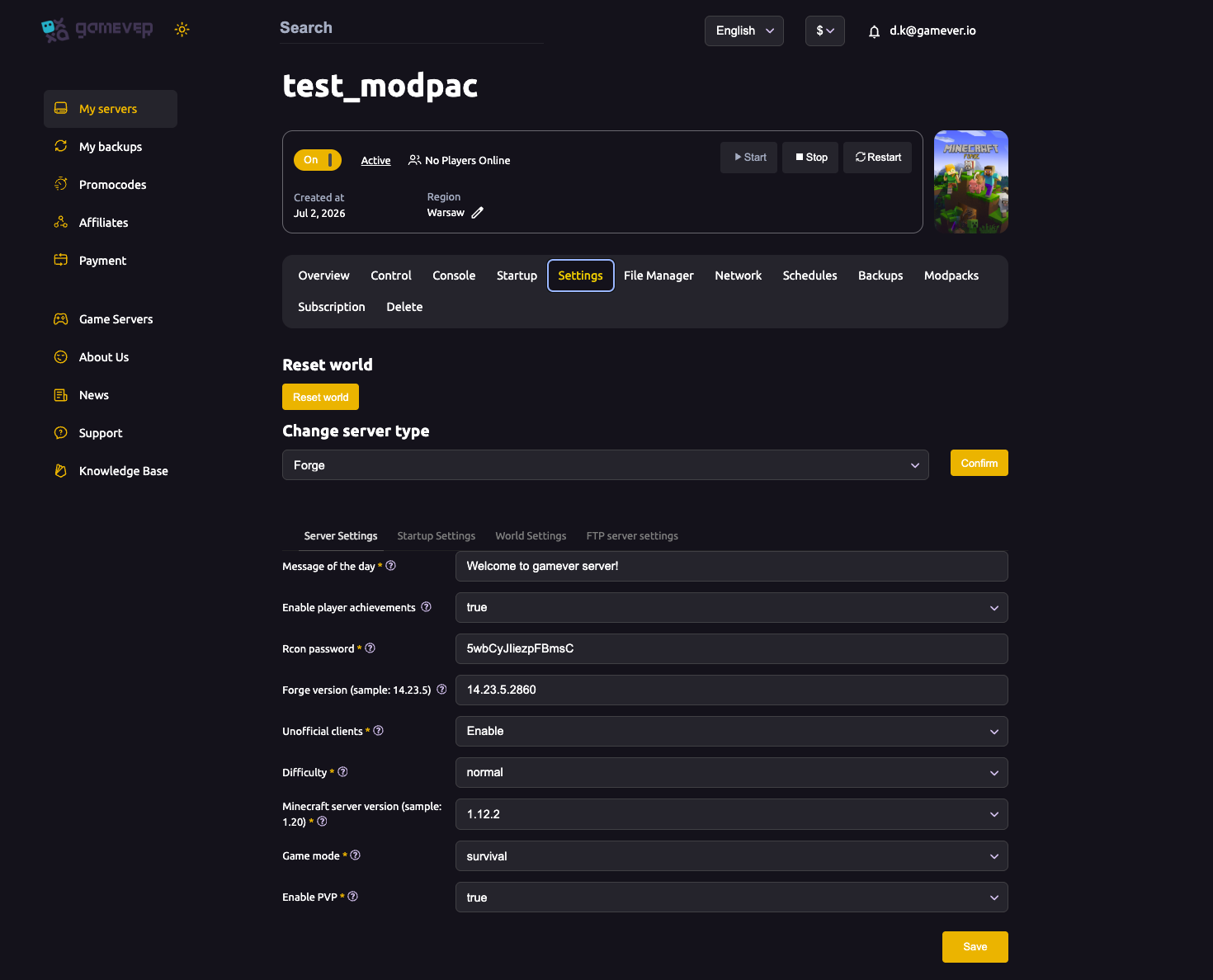1213x980 pixels.
Task: Click the Active status link
Action: [376, 161]
